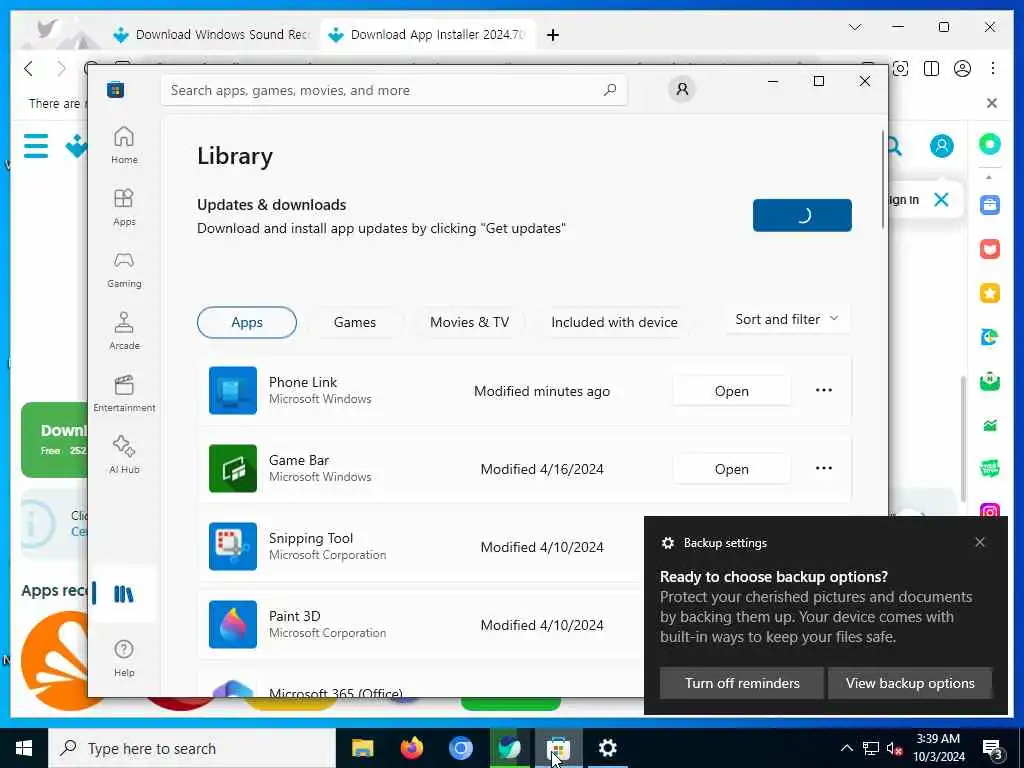1024x768 pixels.
Task: Open the notification center icon
Action: [992, 749]
